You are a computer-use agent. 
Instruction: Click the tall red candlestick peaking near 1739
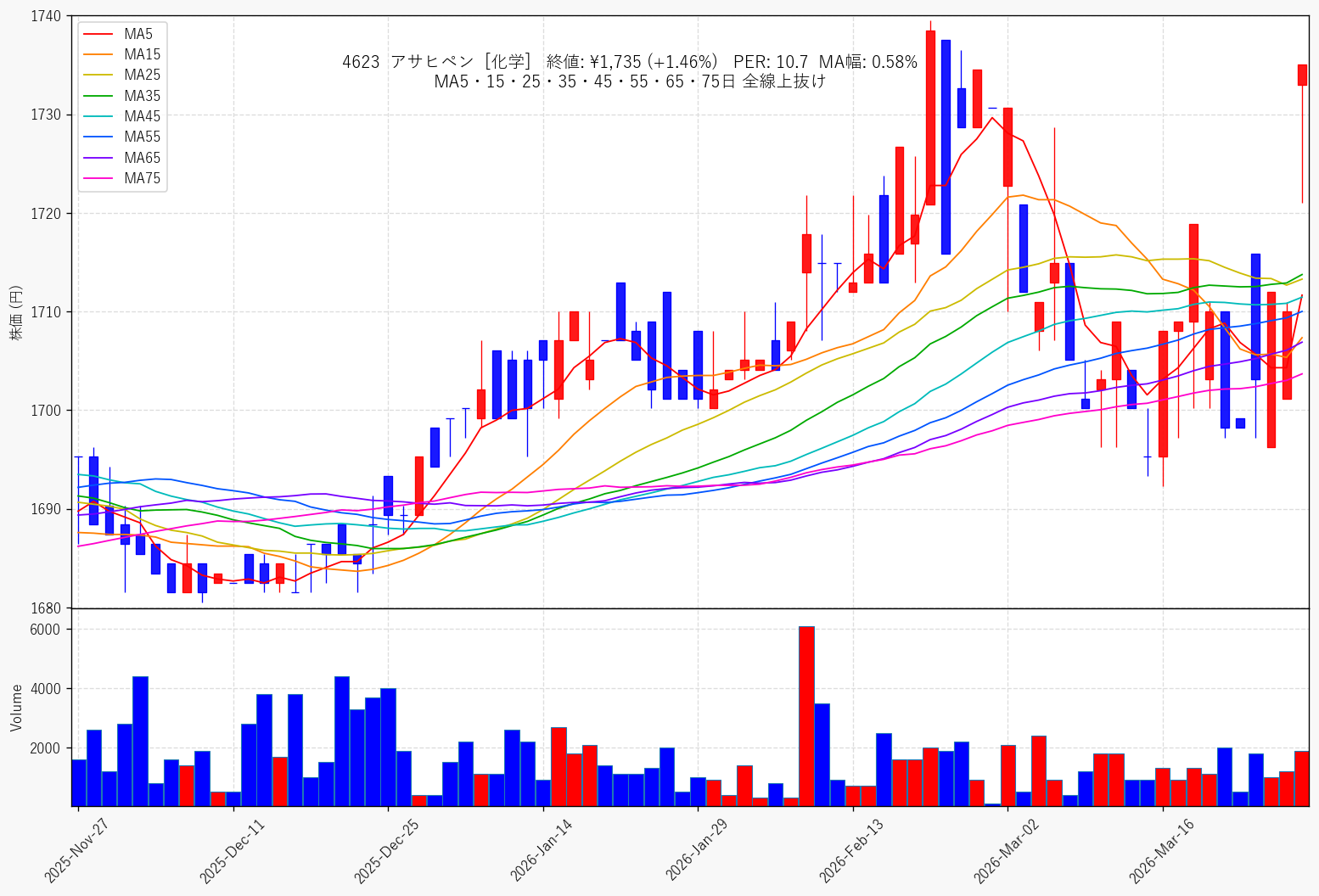coord(930,118)
